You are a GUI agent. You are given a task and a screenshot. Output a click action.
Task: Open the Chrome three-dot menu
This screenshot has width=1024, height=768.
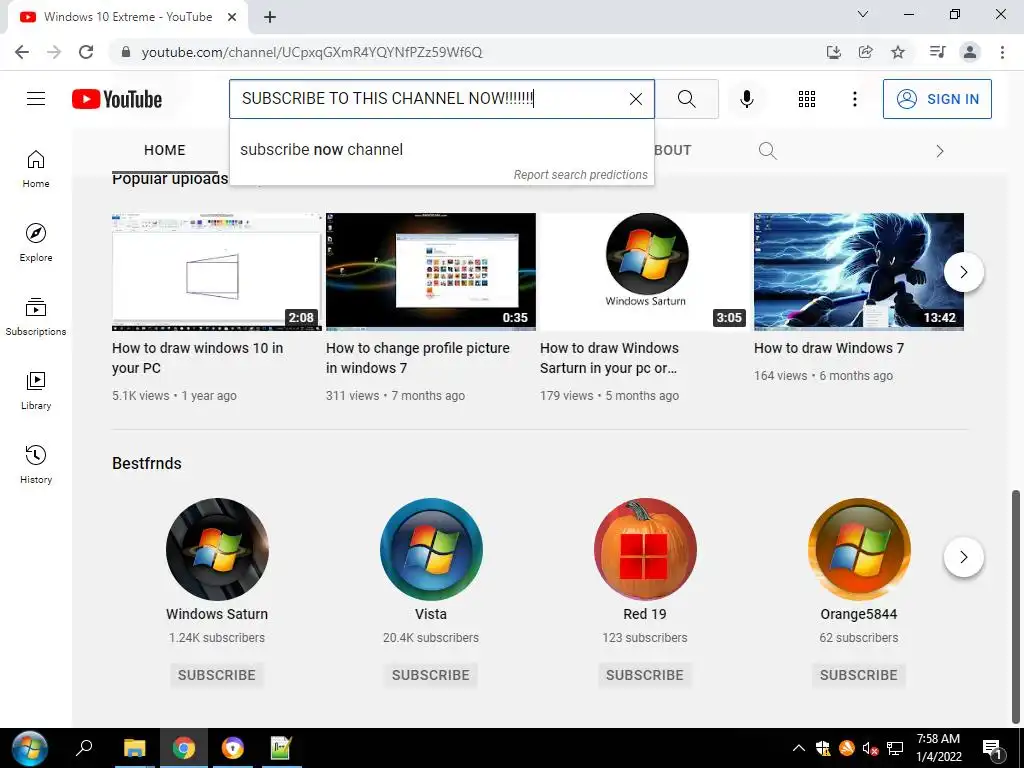(x=1002, y=52)
